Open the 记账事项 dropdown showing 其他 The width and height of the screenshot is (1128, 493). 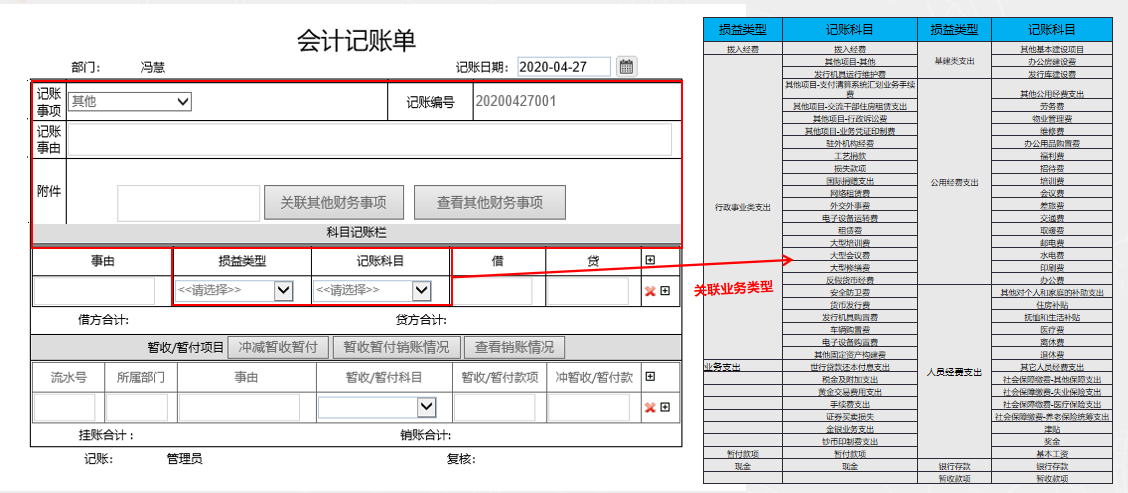pos(129,101)
